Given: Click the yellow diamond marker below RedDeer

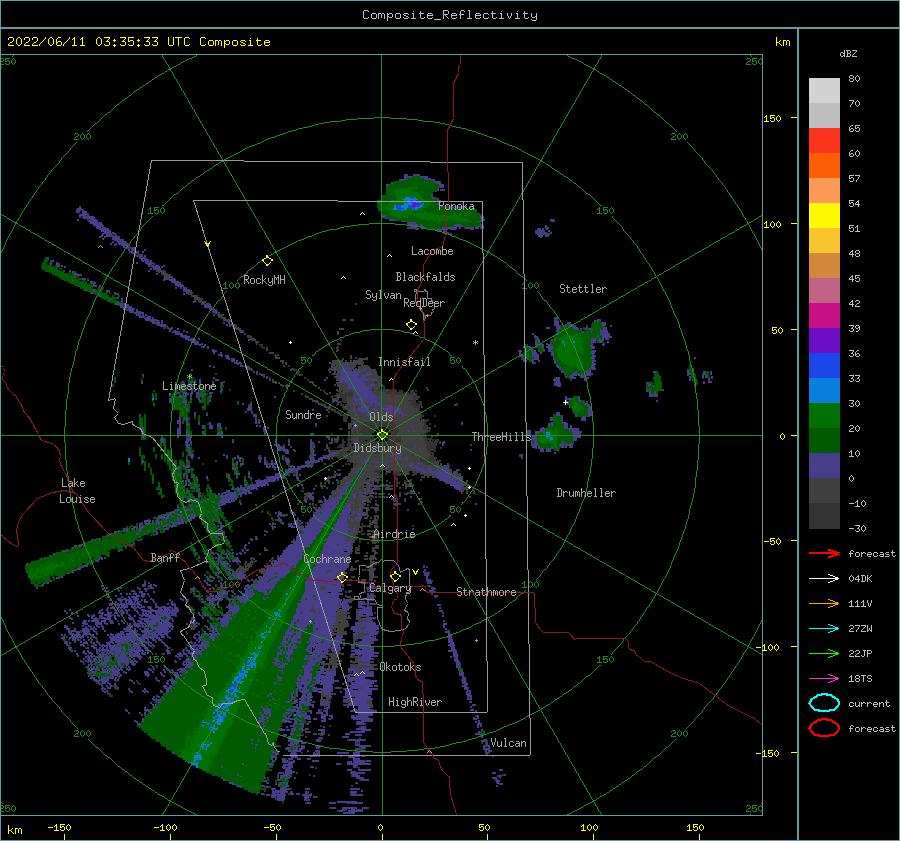Looking at the screenshot, I should click(412, 325).
